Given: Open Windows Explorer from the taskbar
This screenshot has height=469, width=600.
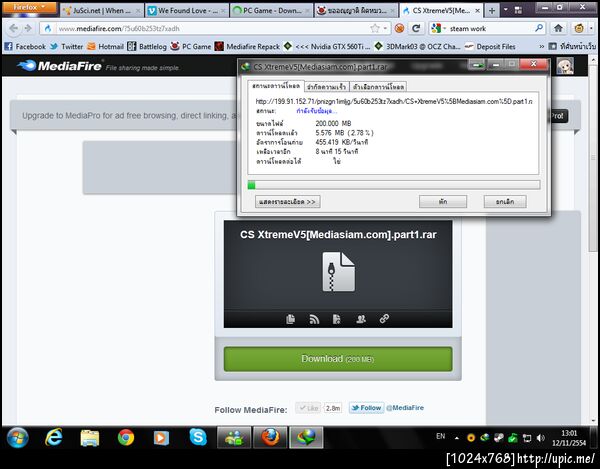Looking at the screenshot, I should click(90, 438).
